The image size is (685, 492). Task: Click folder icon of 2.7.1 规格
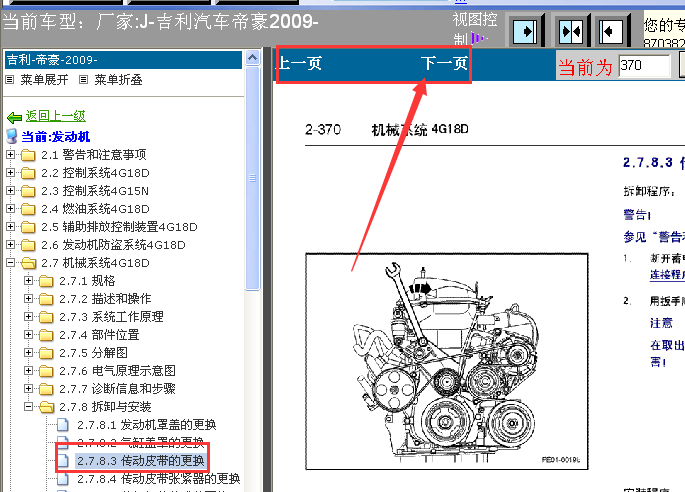pyautogui.click(x=46, y=281)
